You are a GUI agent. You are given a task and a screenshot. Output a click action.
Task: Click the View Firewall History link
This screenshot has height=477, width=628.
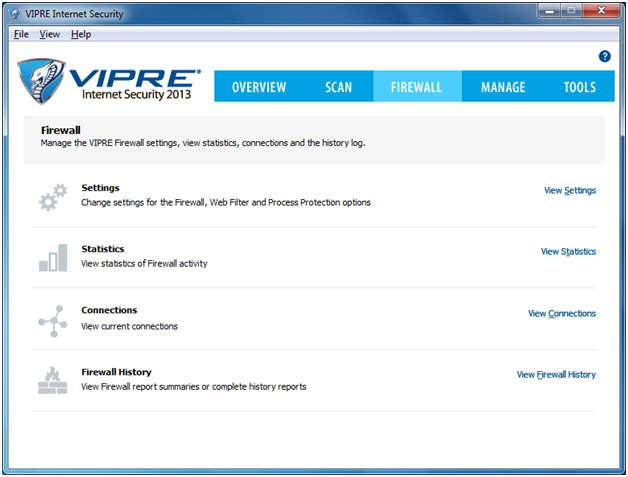coord(556,374)
